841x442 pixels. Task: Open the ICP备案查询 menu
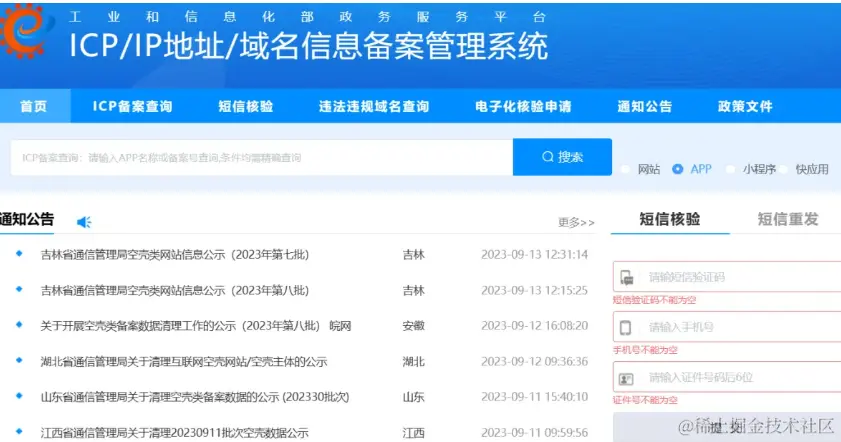tap(132, 106)
